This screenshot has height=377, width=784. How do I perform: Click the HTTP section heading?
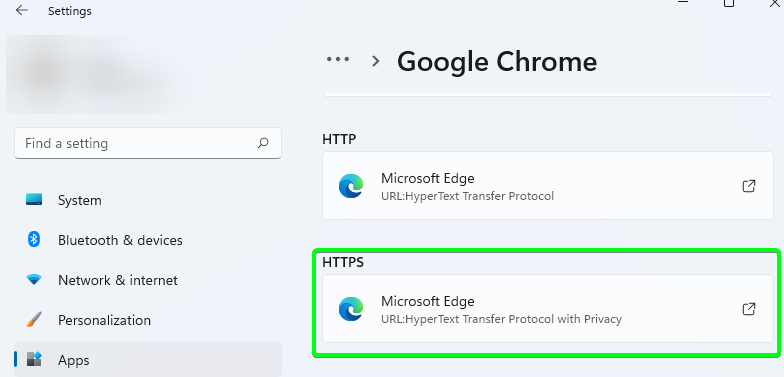click(339, 139)
